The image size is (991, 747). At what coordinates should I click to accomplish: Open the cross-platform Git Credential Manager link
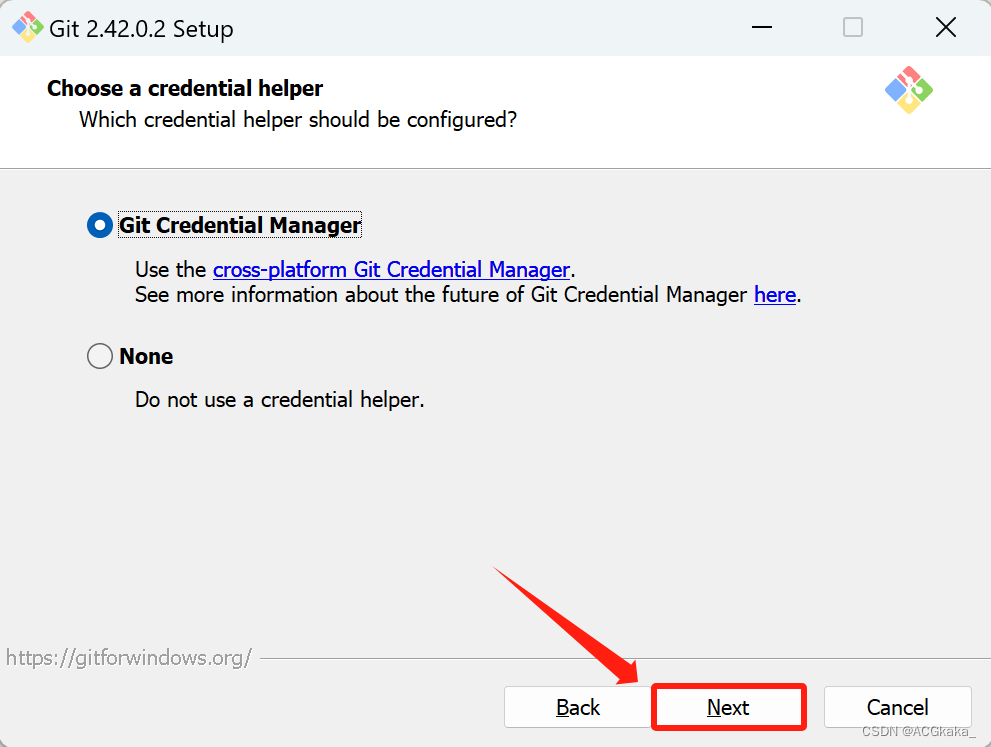tap(391, 270)
